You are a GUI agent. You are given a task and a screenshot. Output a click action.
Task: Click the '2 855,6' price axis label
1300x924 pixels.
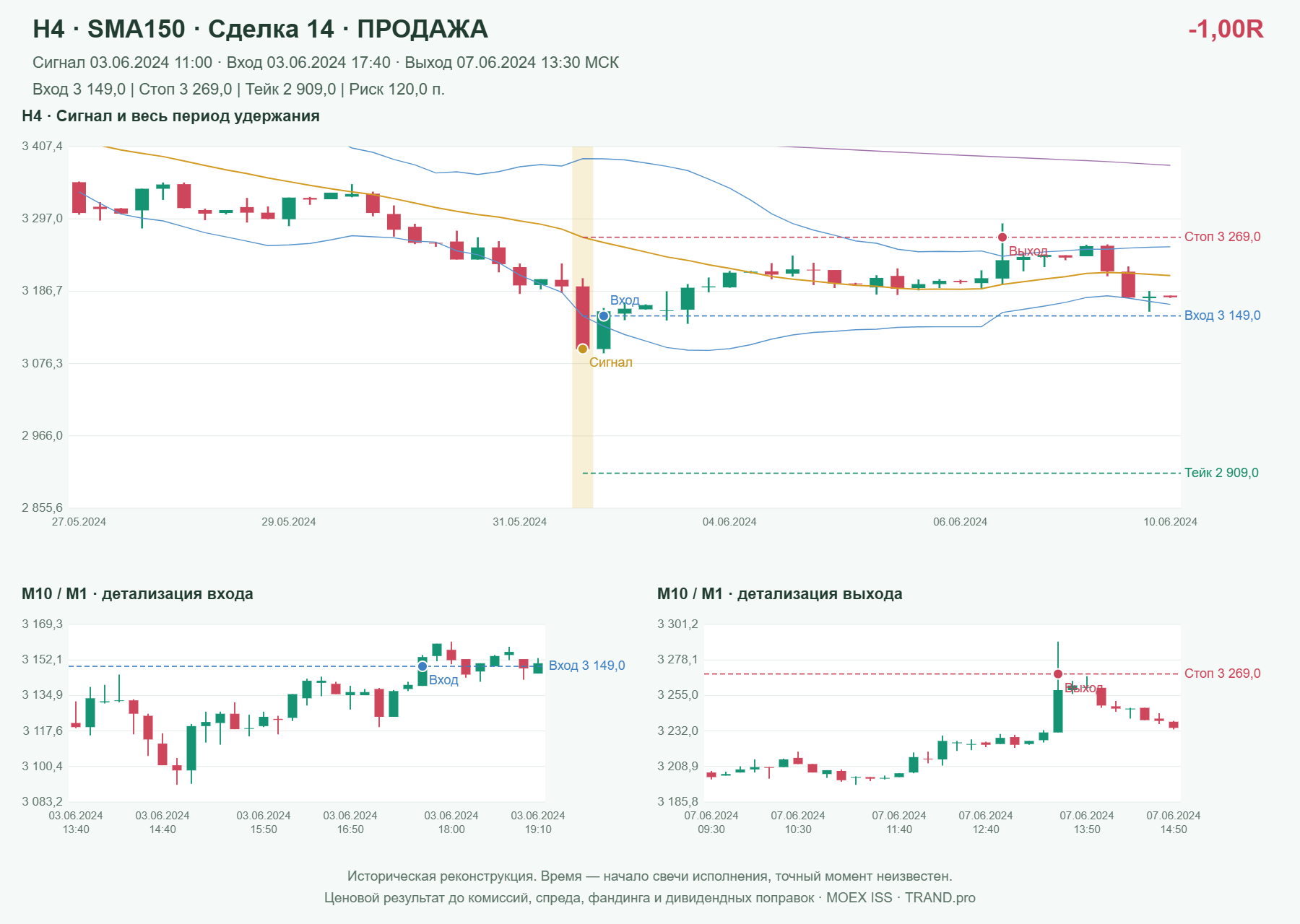(42, 507)
